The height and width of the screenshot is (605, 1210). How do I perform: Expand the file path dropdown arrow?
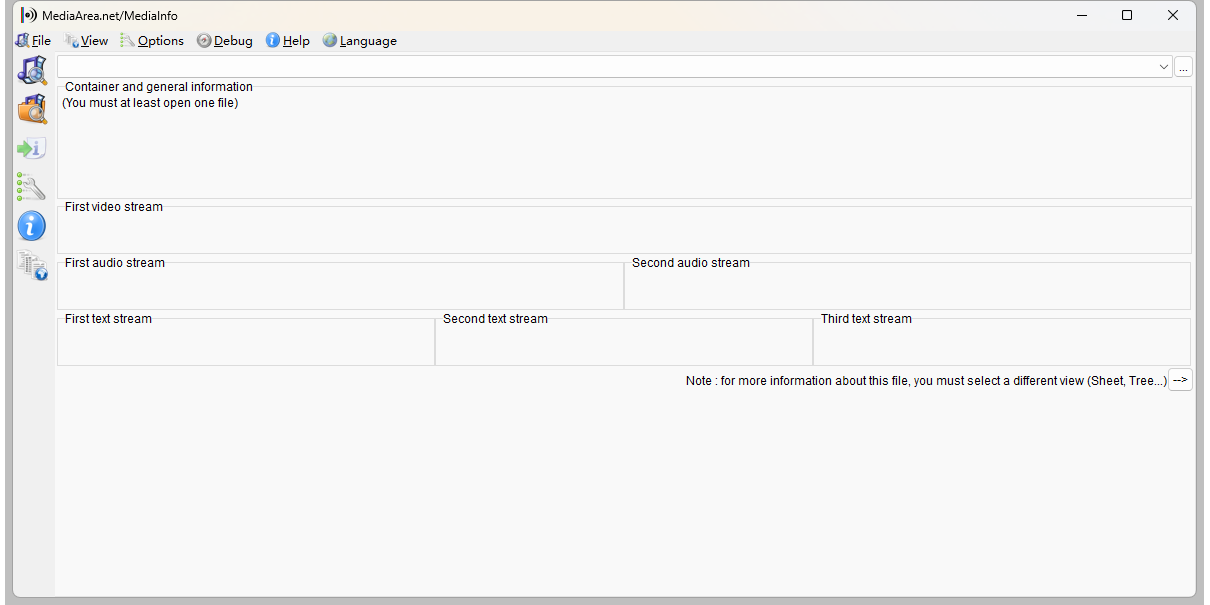point(1163,67)
